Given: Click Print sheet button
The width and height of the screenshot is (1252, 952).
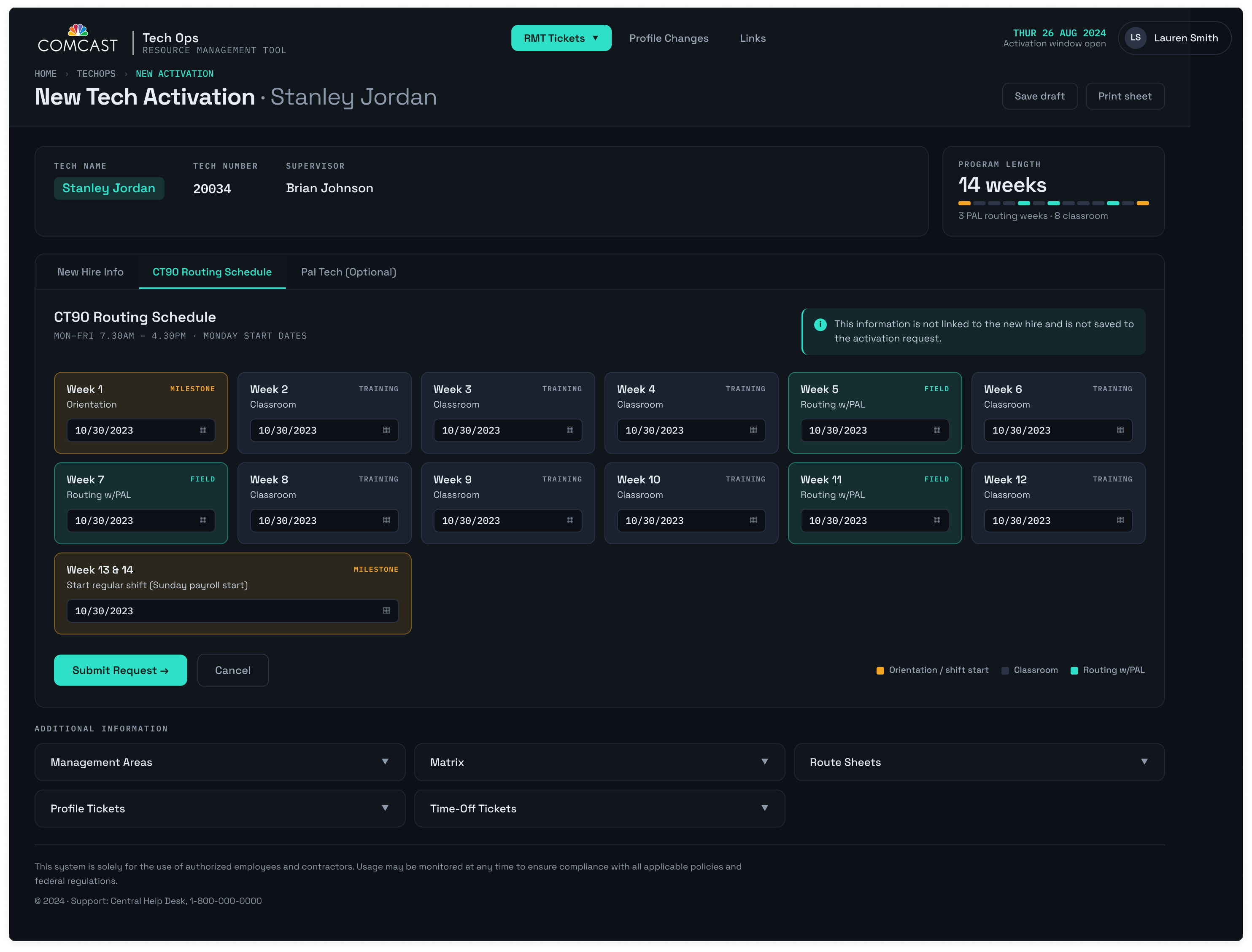Looking at the screenshot, I should click(x=1125, y=96).
